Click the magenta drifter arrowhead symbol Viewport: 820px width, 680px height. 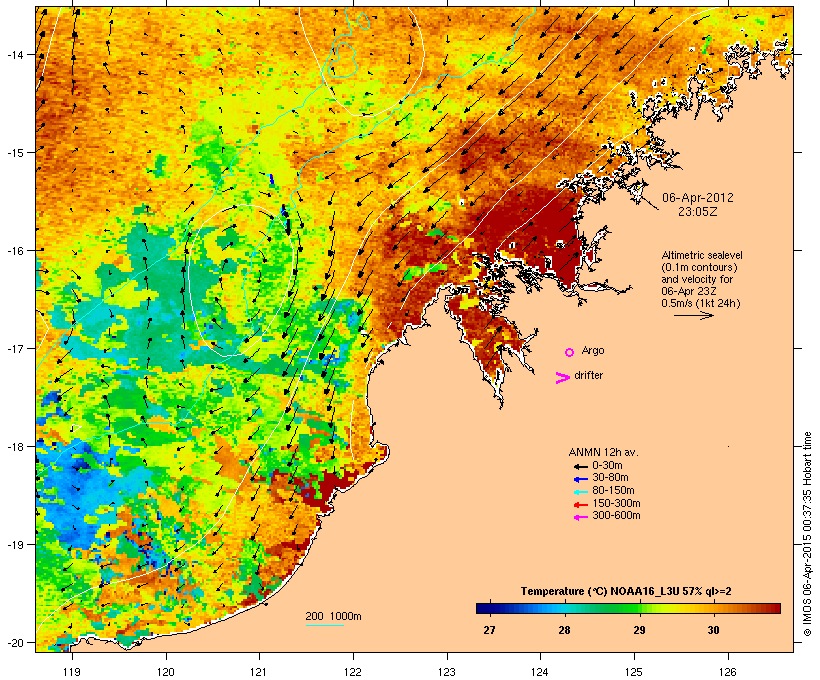pos(562,378)
